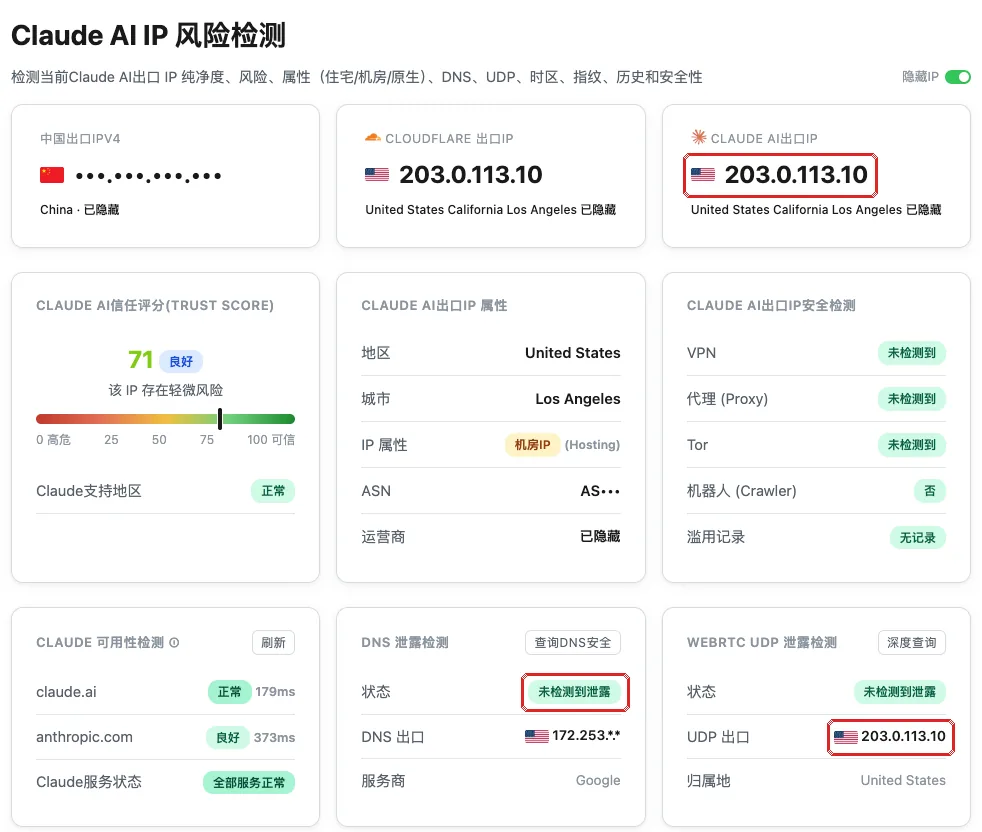This screenshot has width=982, height=832.
Task: Click the trust score value 71
Action: point(140,360)
